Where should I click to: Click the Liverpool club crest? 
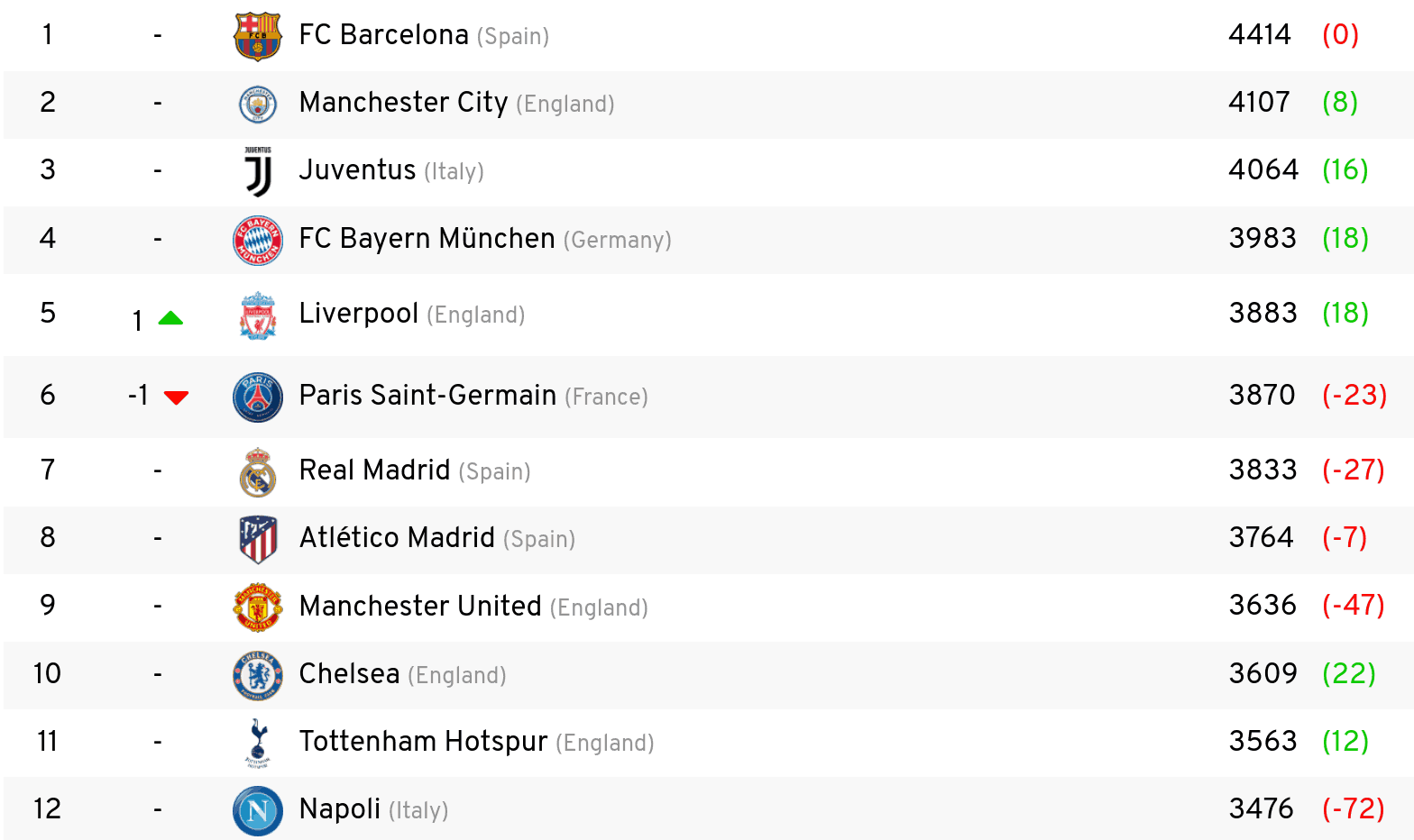tap(258, 315)
